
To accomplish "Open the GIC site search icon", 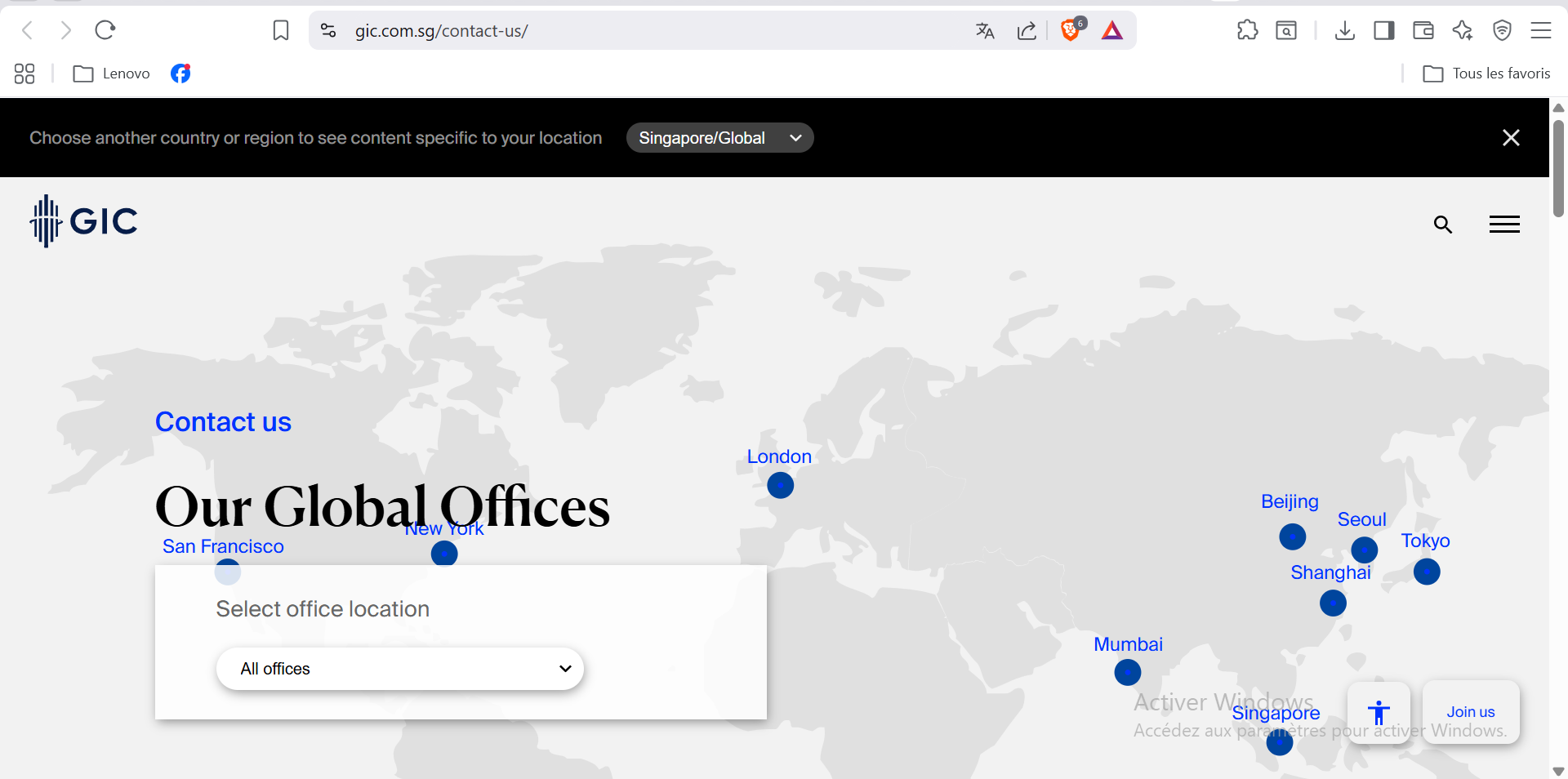I will [1443, 225].
